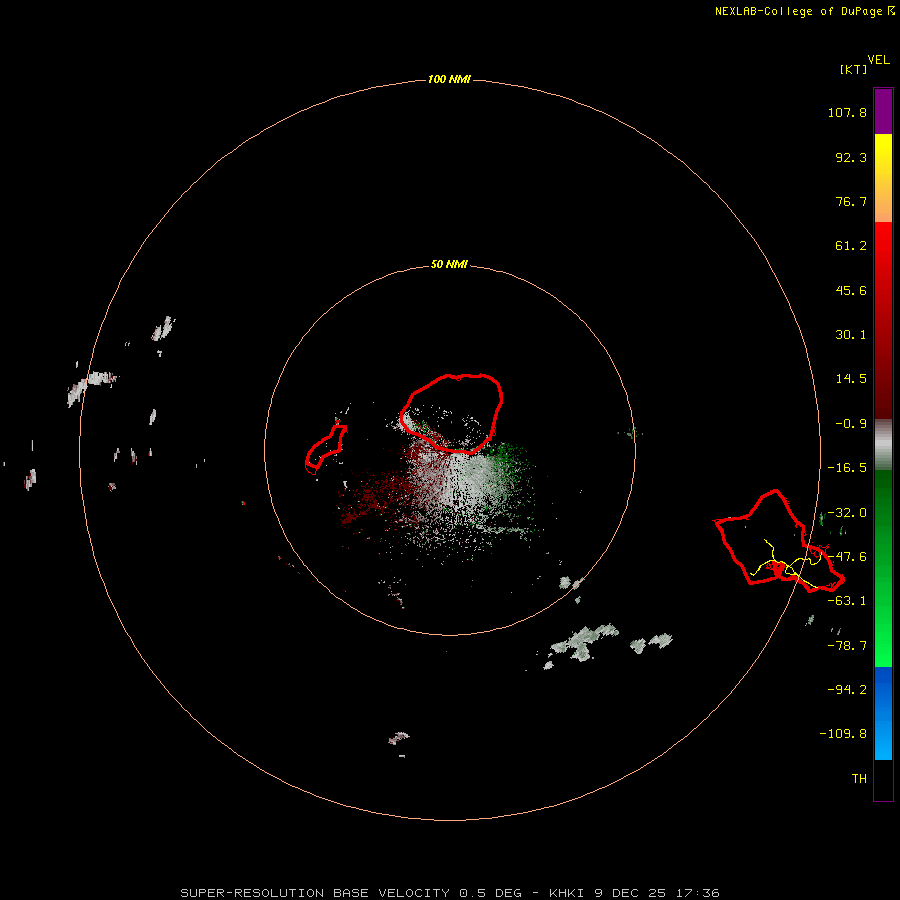Click the 76.7 legend value

851,201
